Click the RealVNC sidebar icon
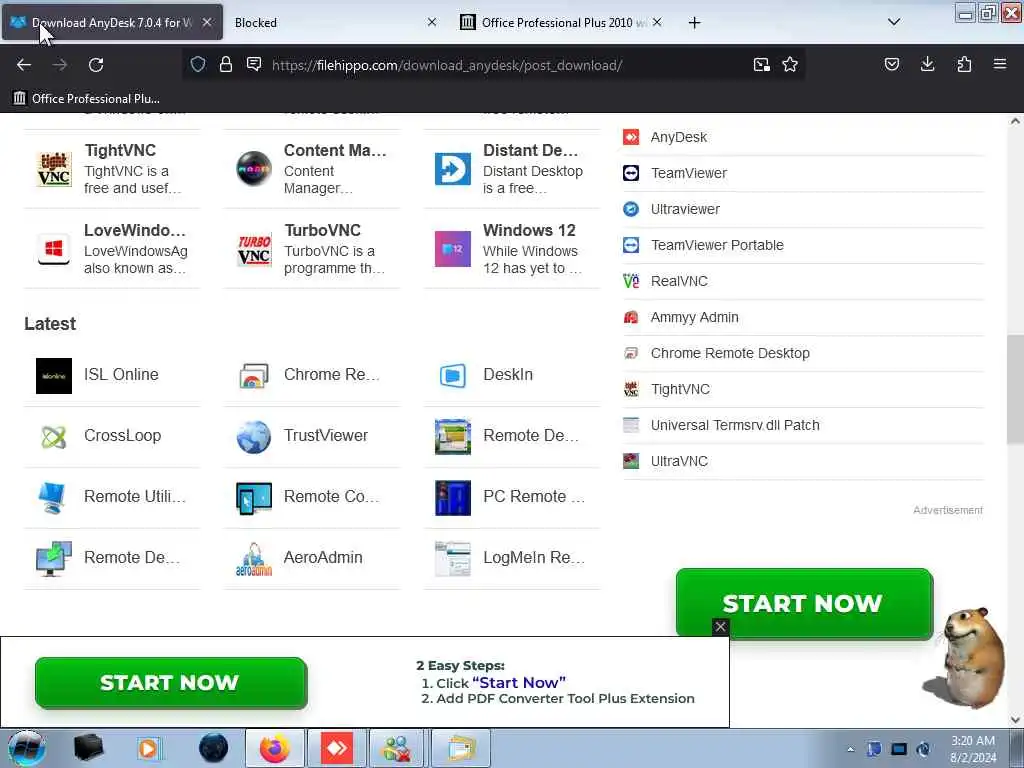The width and height of the screenshot is (1024, 768). pos(631,281)
